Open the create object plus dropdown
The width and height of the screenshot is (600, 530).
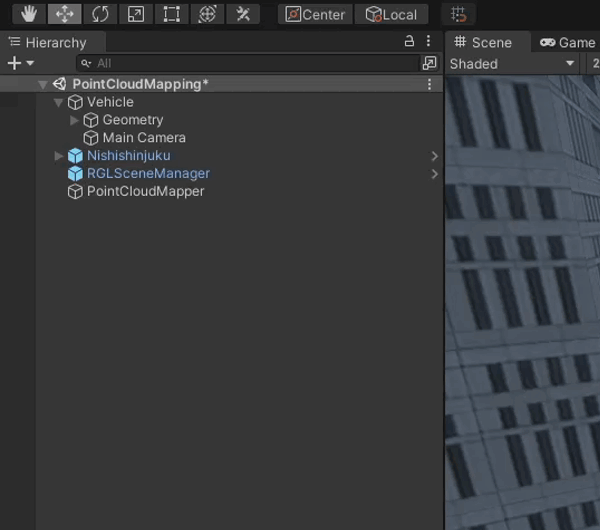(20, 63)
